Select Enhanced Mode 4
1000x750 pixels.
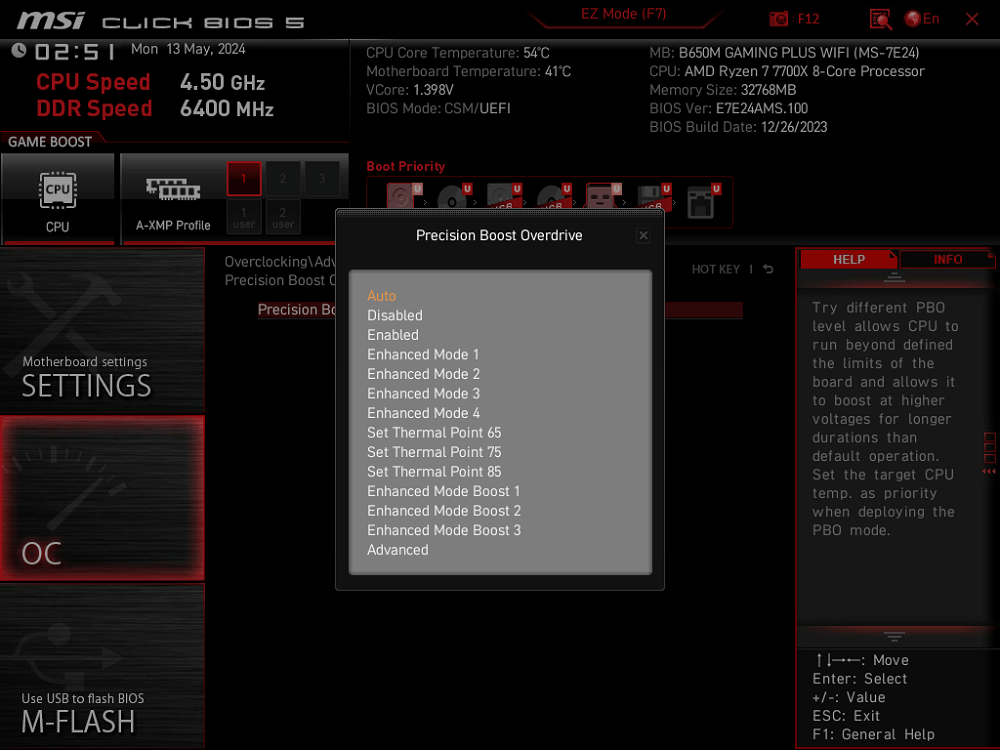coord(423,413)
